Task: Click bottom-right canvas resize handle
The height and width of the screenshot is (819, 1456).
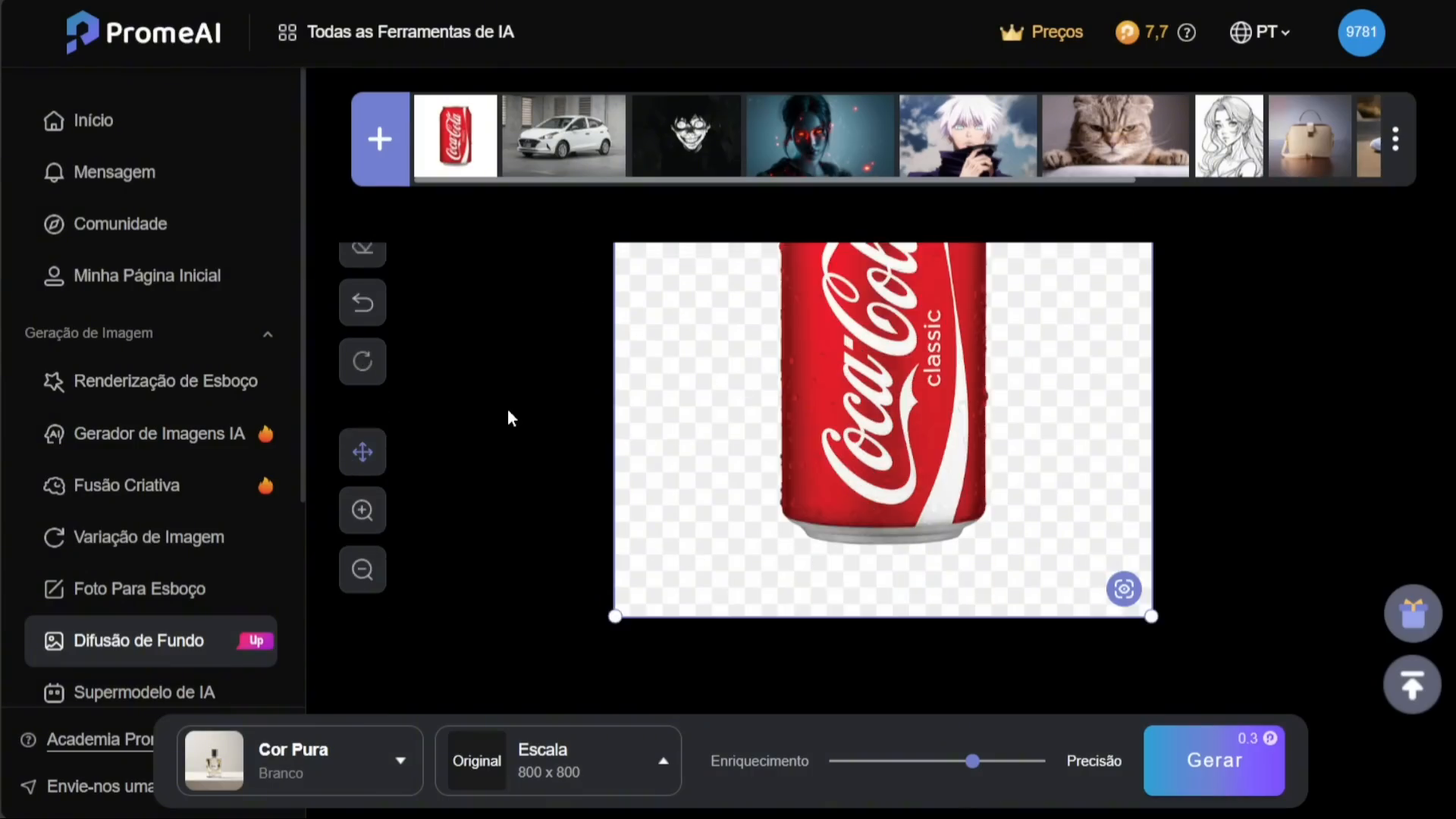Action: click(x=1151, y=617)
